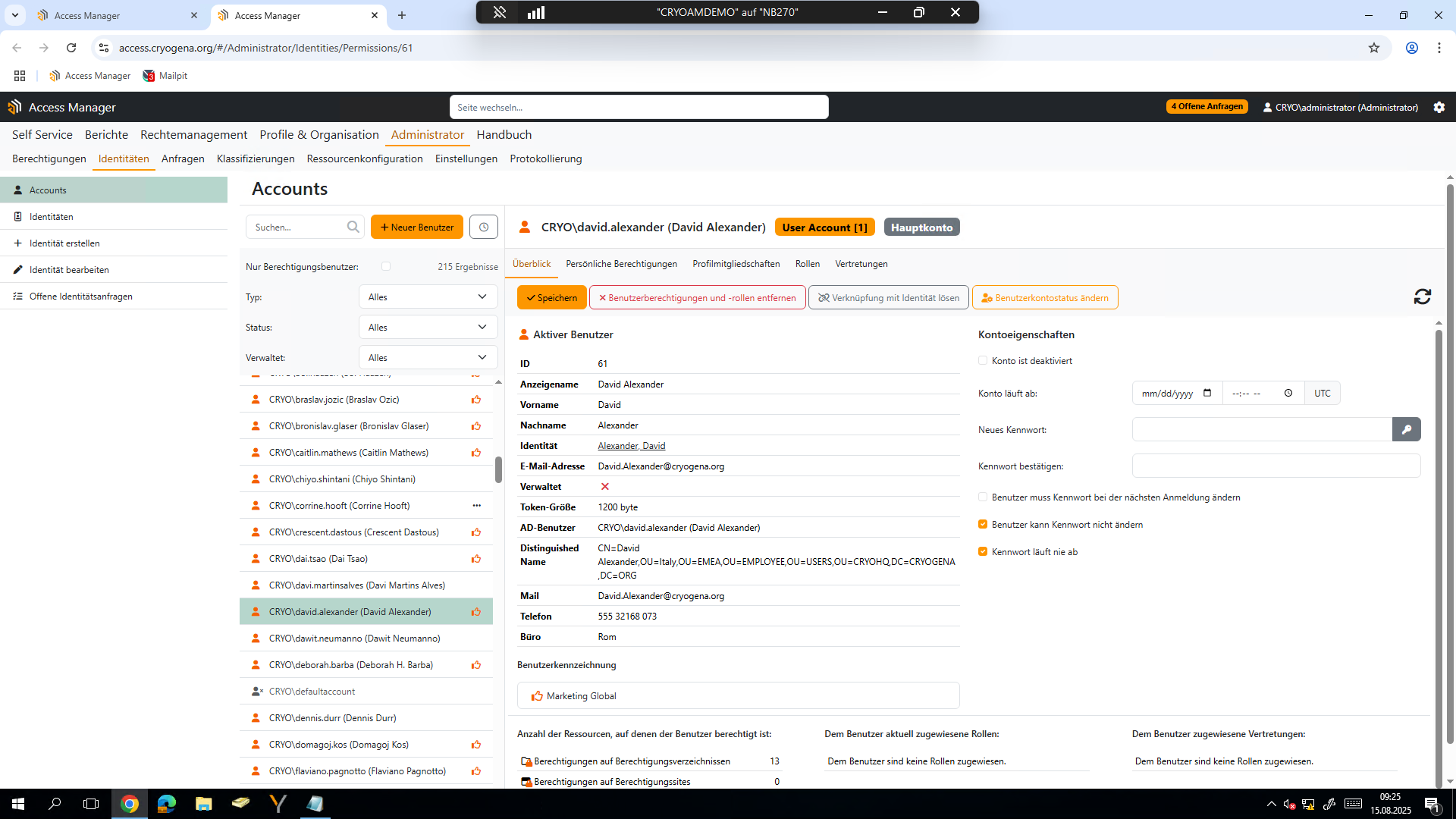The height and width of the screenshot is (819, 1456).
Task: Click the password generator key icon
Action: [x=1407, y=428]
